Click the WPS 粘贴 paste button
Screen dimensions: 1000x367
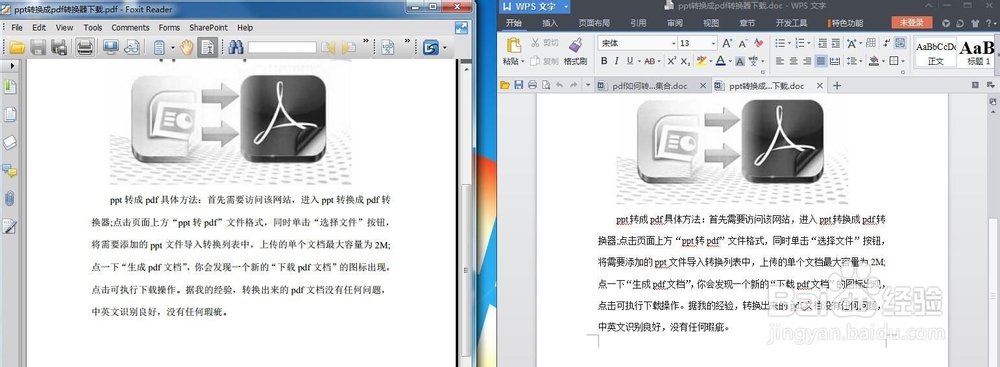(513, 51)
